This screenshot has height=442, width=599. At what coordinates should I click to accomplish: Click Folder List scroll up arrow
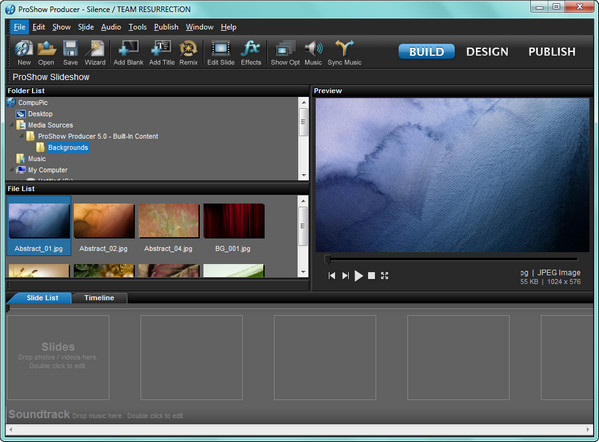[x=303, y=102]
